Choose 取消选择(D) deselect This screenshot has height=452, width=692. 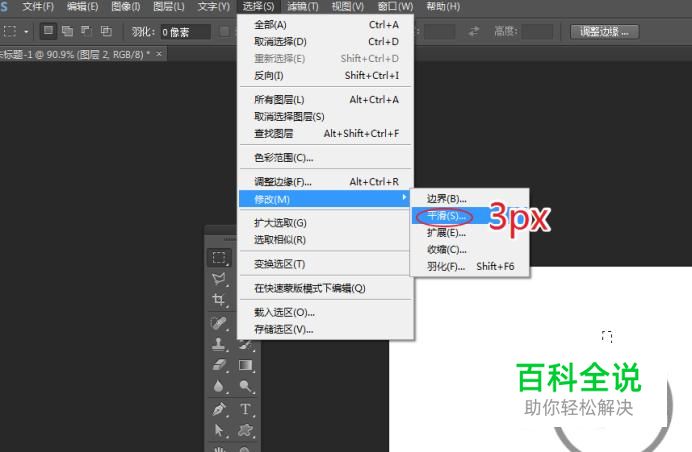click(326, 41)
